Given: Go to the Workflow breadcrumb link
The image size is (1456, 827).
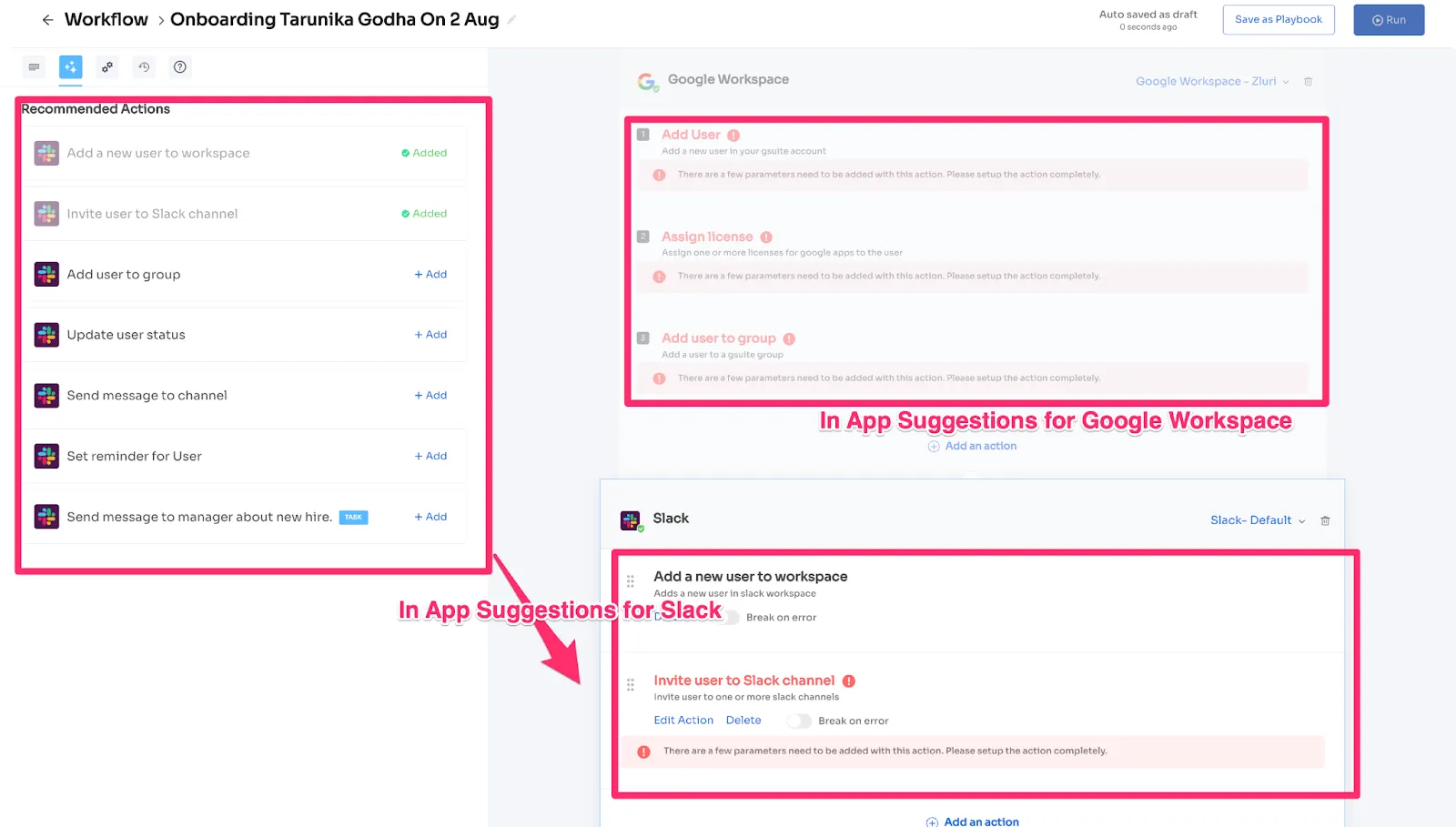Looking at the screenshot, I should tap(106, 19).
